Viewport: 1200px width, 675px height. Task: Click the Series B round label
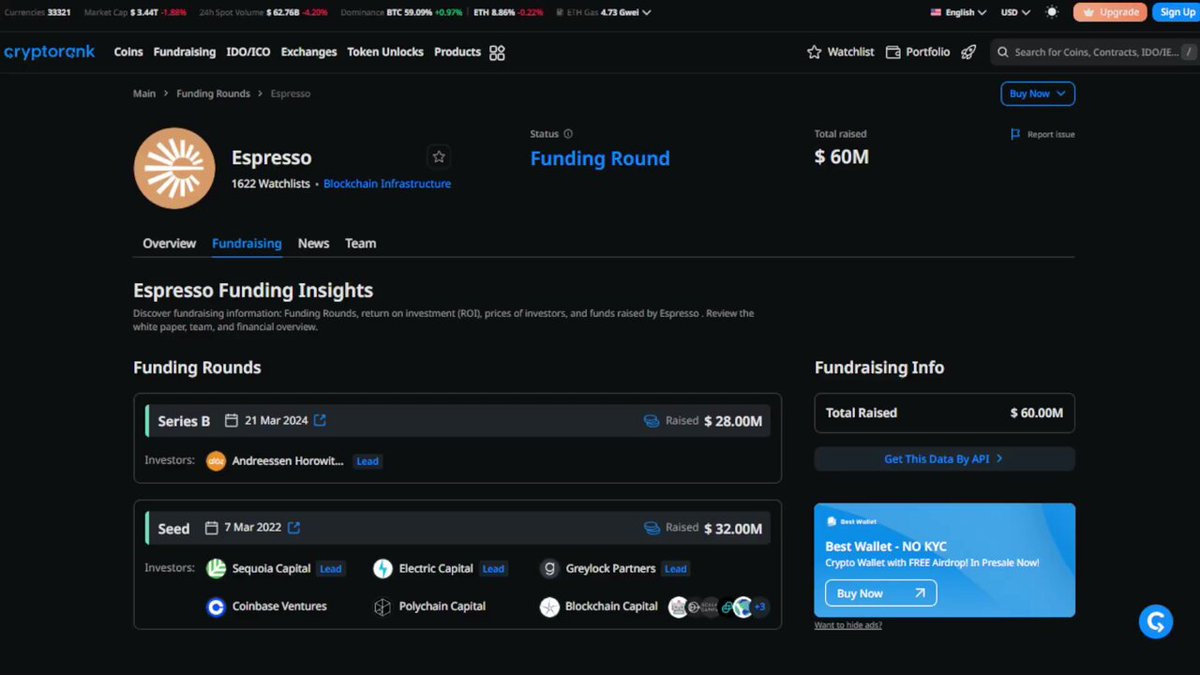coord(184,421)
